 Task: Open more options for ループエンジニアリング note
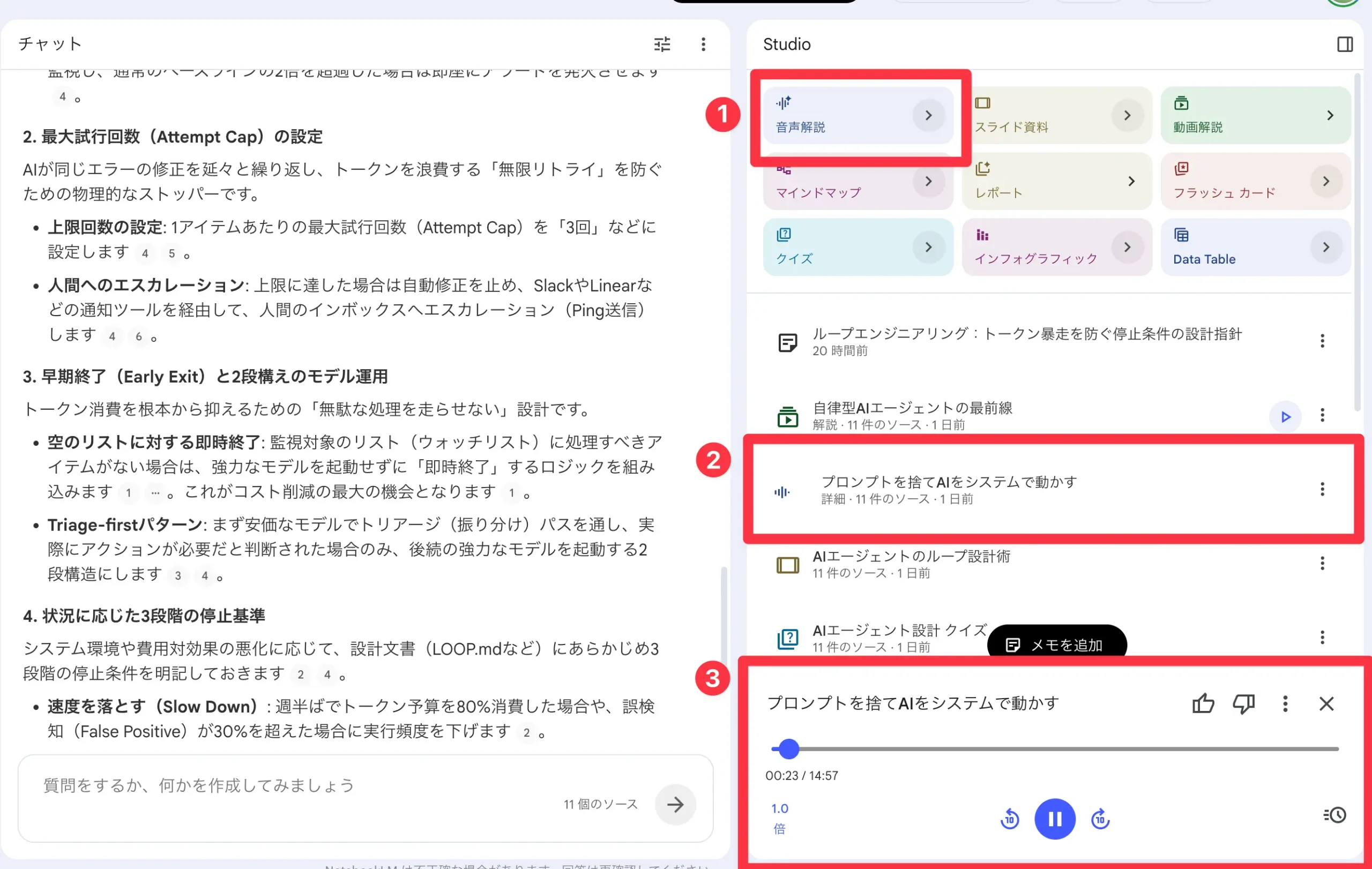1322,341
